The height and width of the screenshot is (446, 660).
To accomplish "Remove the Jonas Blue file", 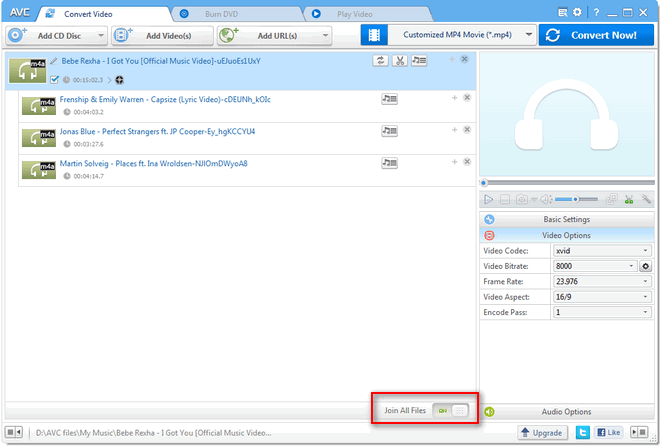I will tap(467, 130).
